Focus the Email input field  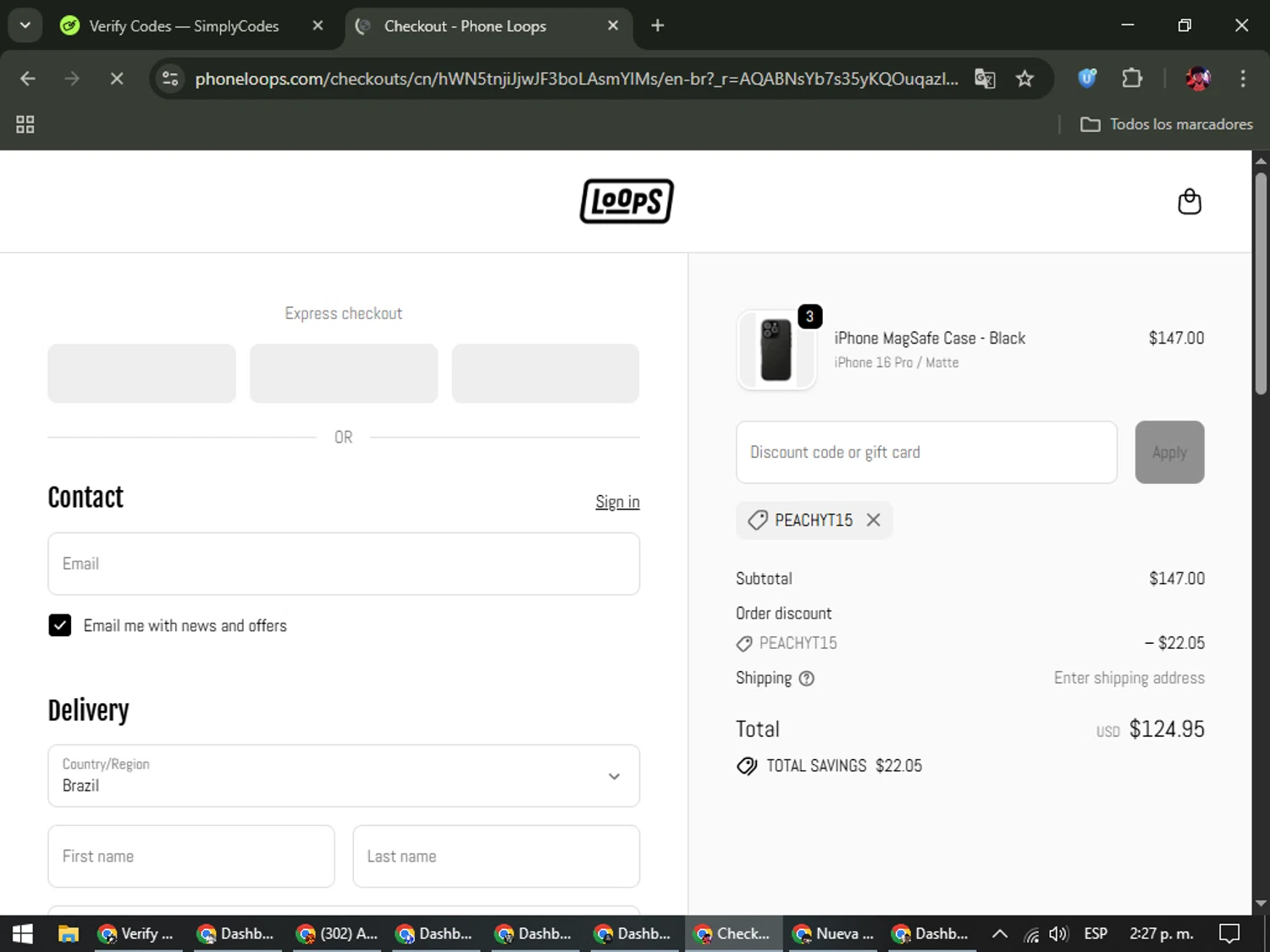[x=344, y=564]
